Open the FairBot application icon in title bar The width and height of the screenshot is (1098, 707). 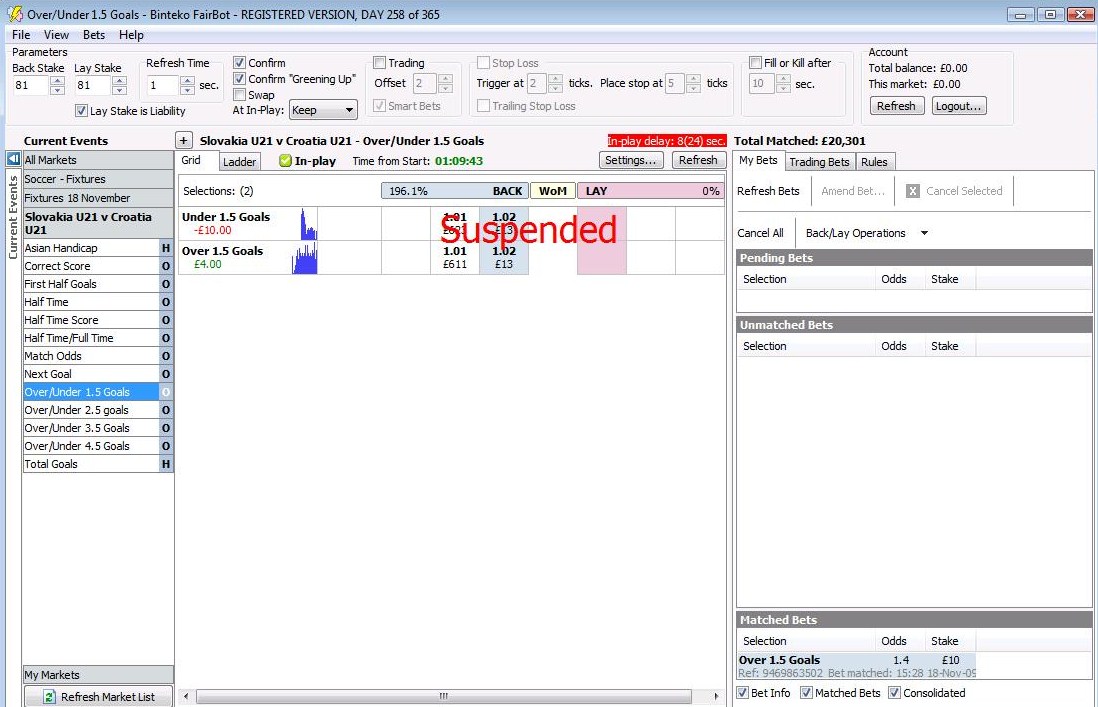pyautogui.click(x=15, y=14)
